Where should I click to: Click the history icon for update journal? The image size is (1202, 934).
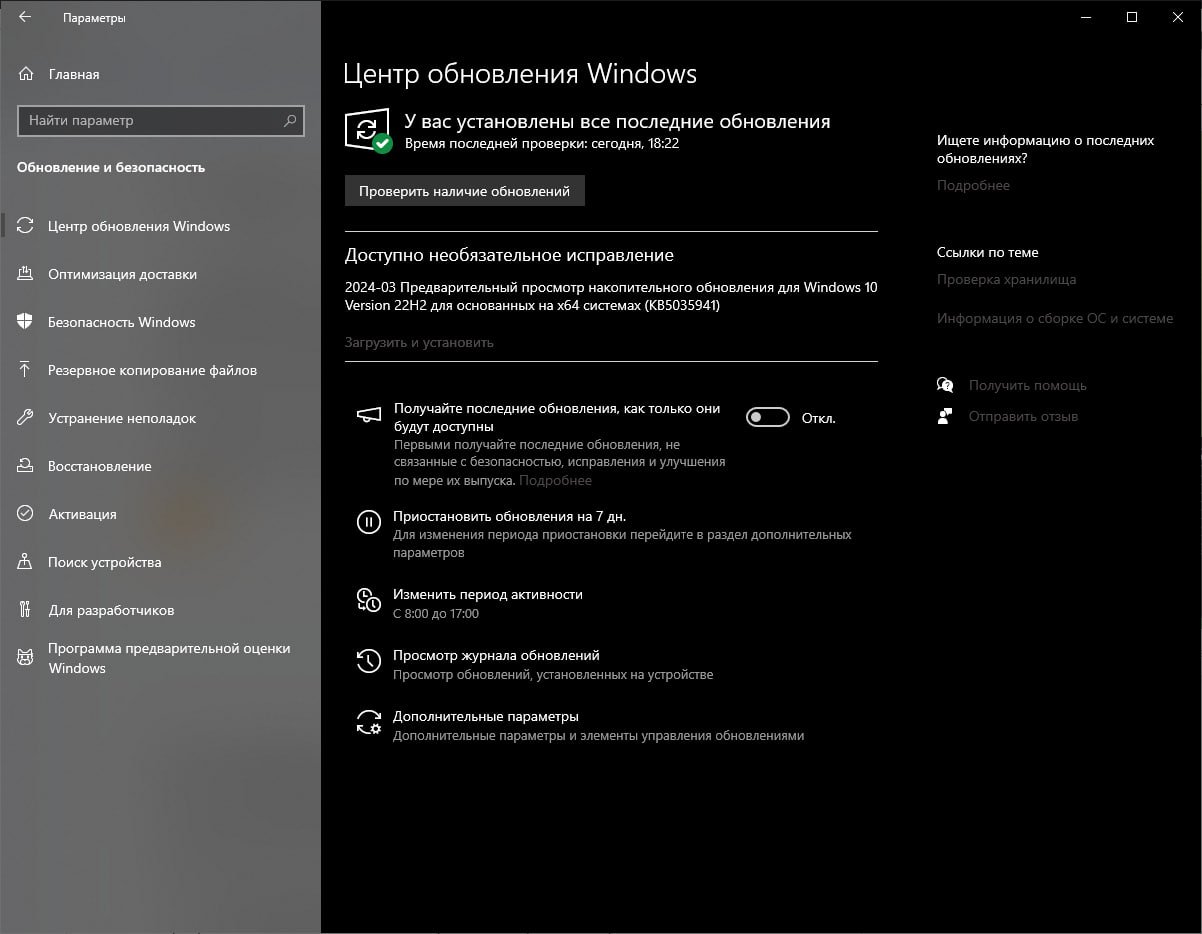click(369, 660)
